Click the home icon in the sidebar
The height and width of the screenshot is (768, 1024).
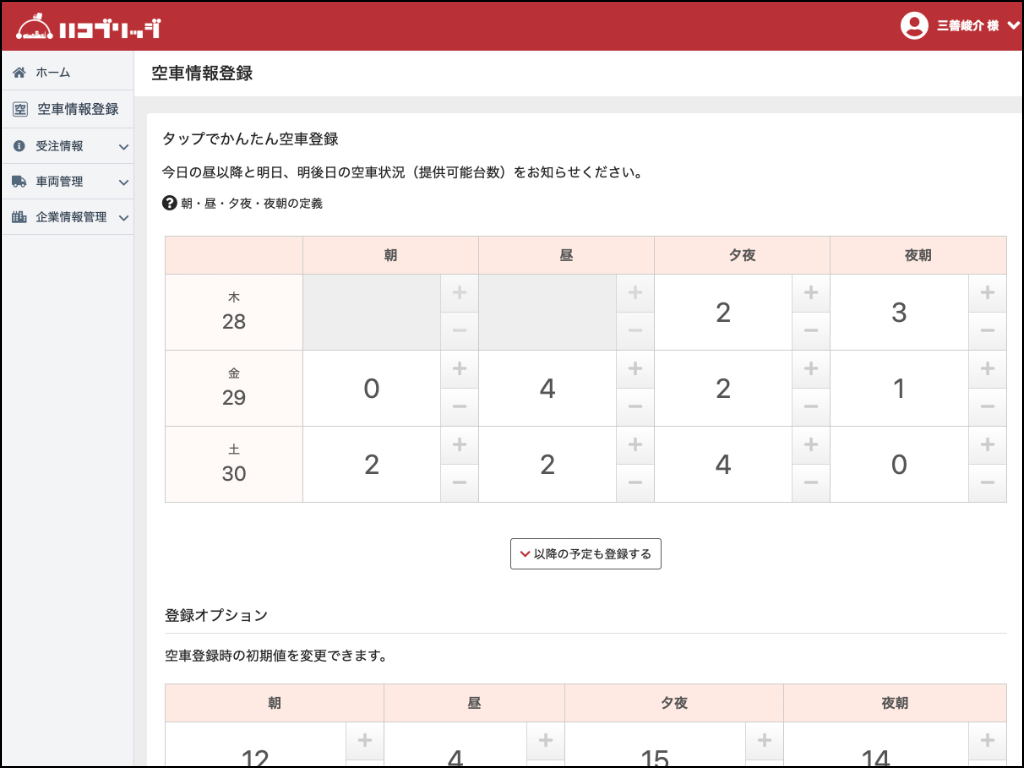point(18,72)
